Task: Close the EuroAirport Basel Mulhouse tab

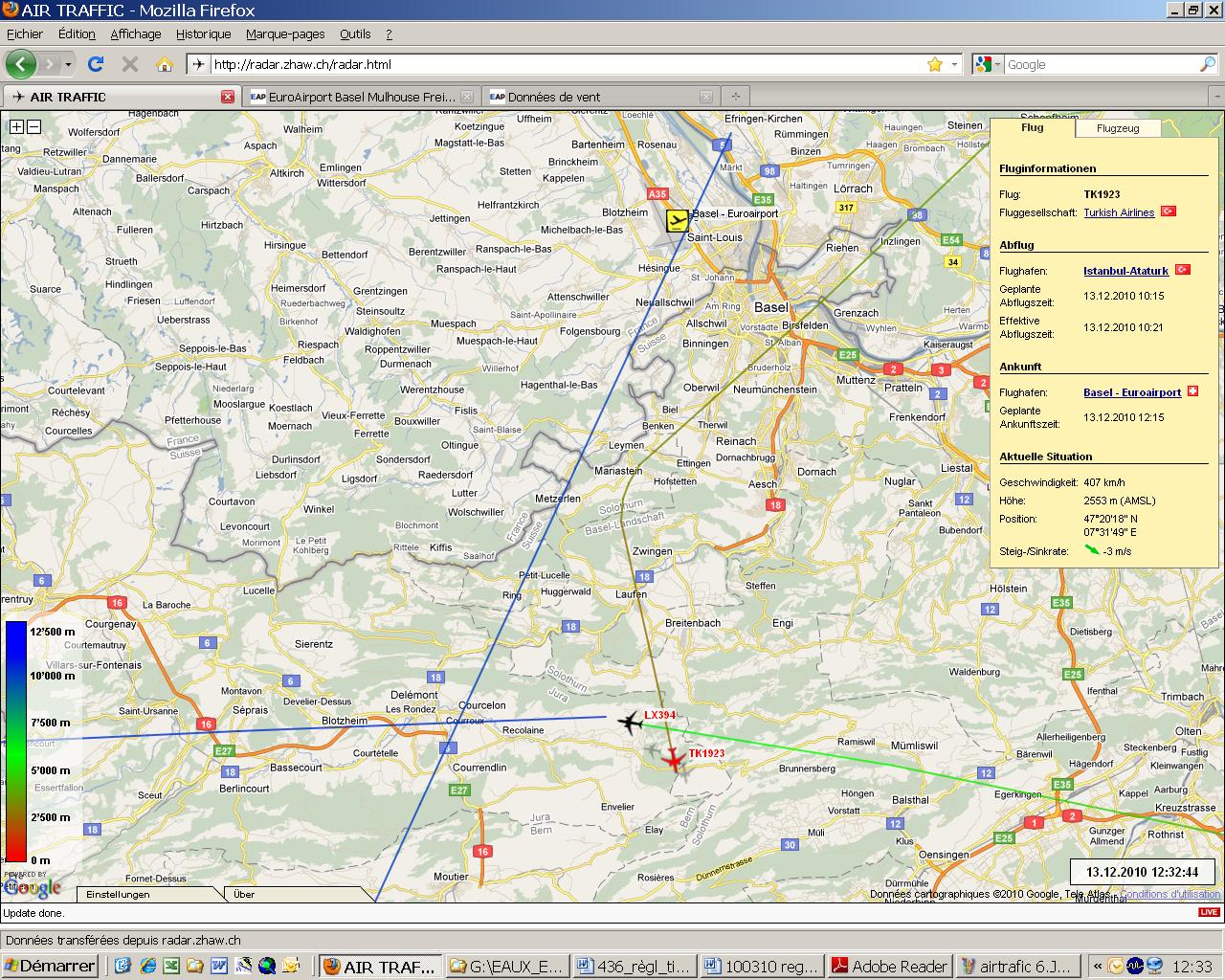Action: point(467,97)
